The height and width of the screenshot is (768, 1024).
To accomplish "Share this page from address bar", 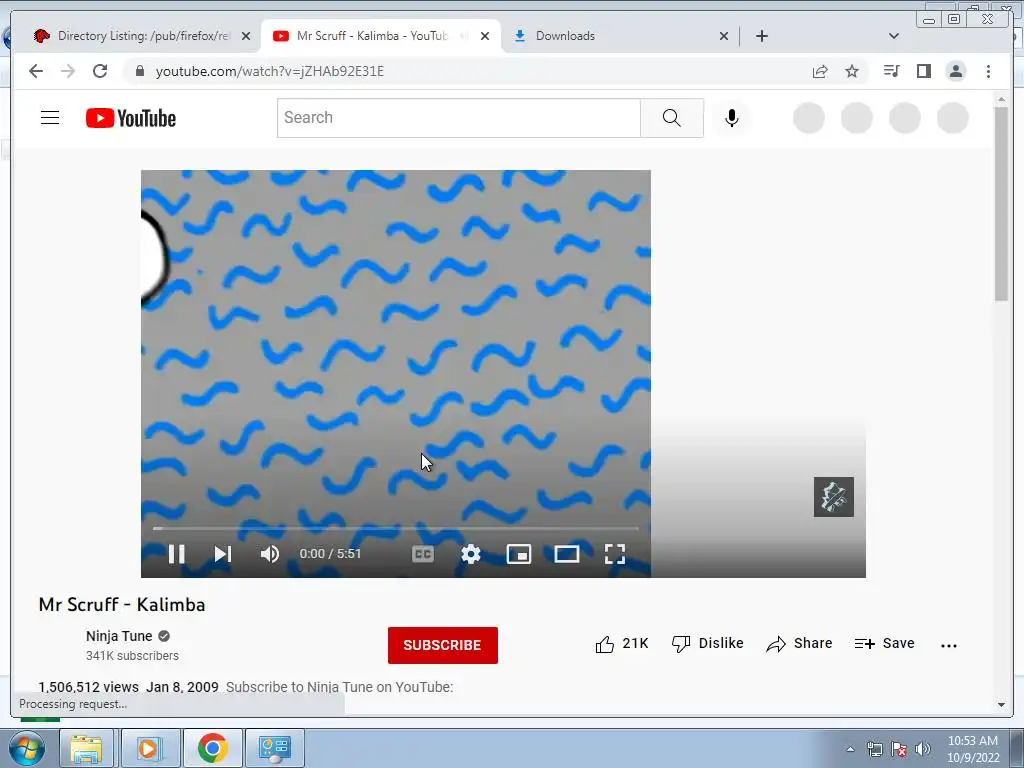I will click(x=820, y=71).
